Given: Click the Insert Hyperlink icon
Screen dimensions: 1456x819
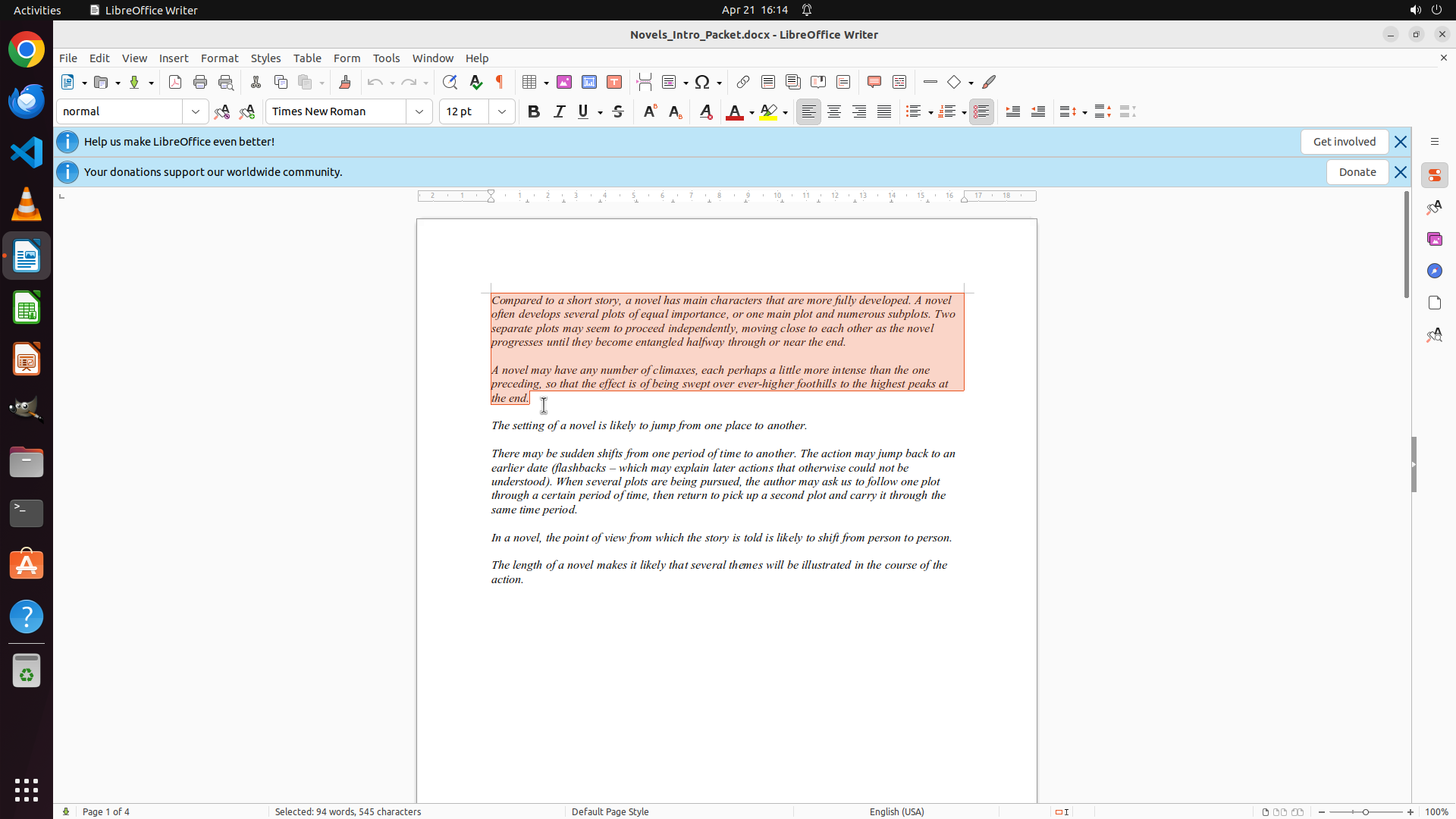Looking at the screenshot, I should pyautogui.click(x=743, y=82).
